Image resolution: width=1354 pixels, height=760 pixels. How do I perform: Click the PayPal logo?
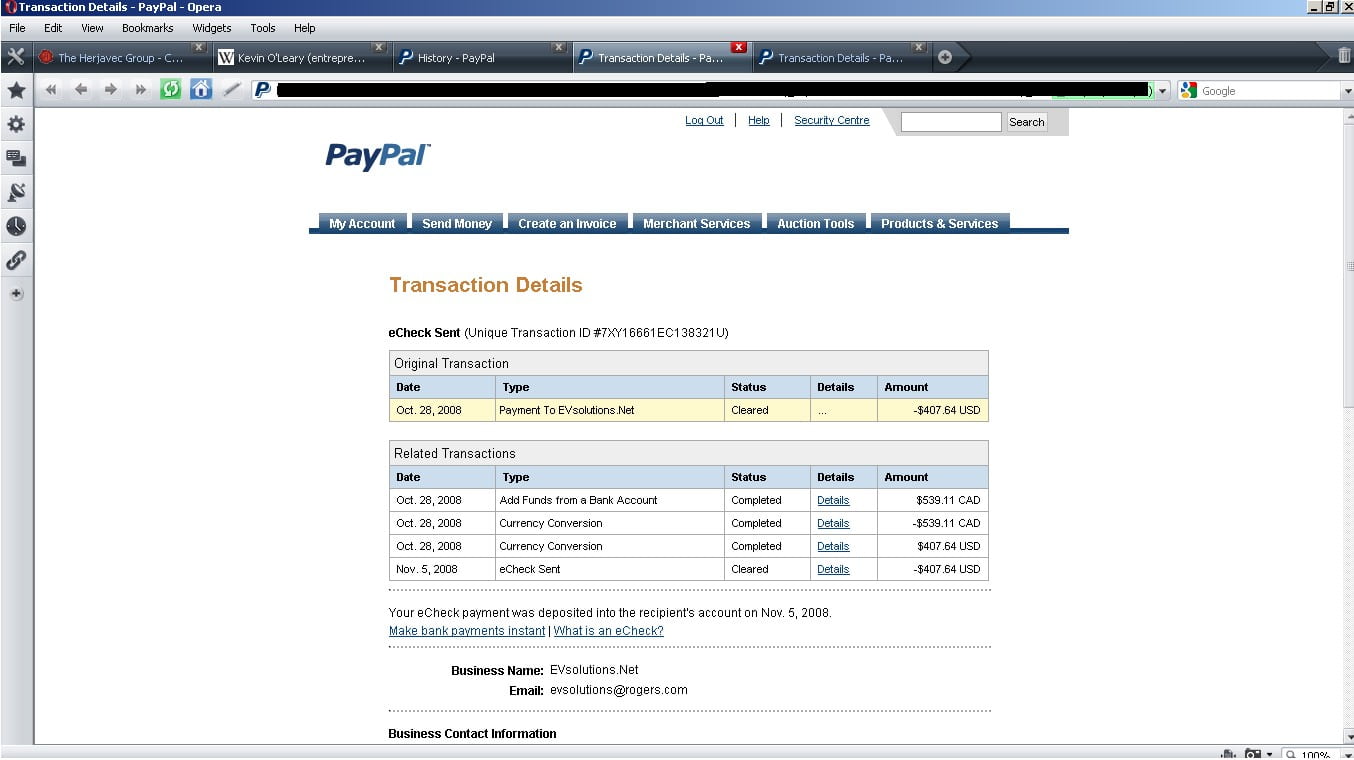point(378,156)
